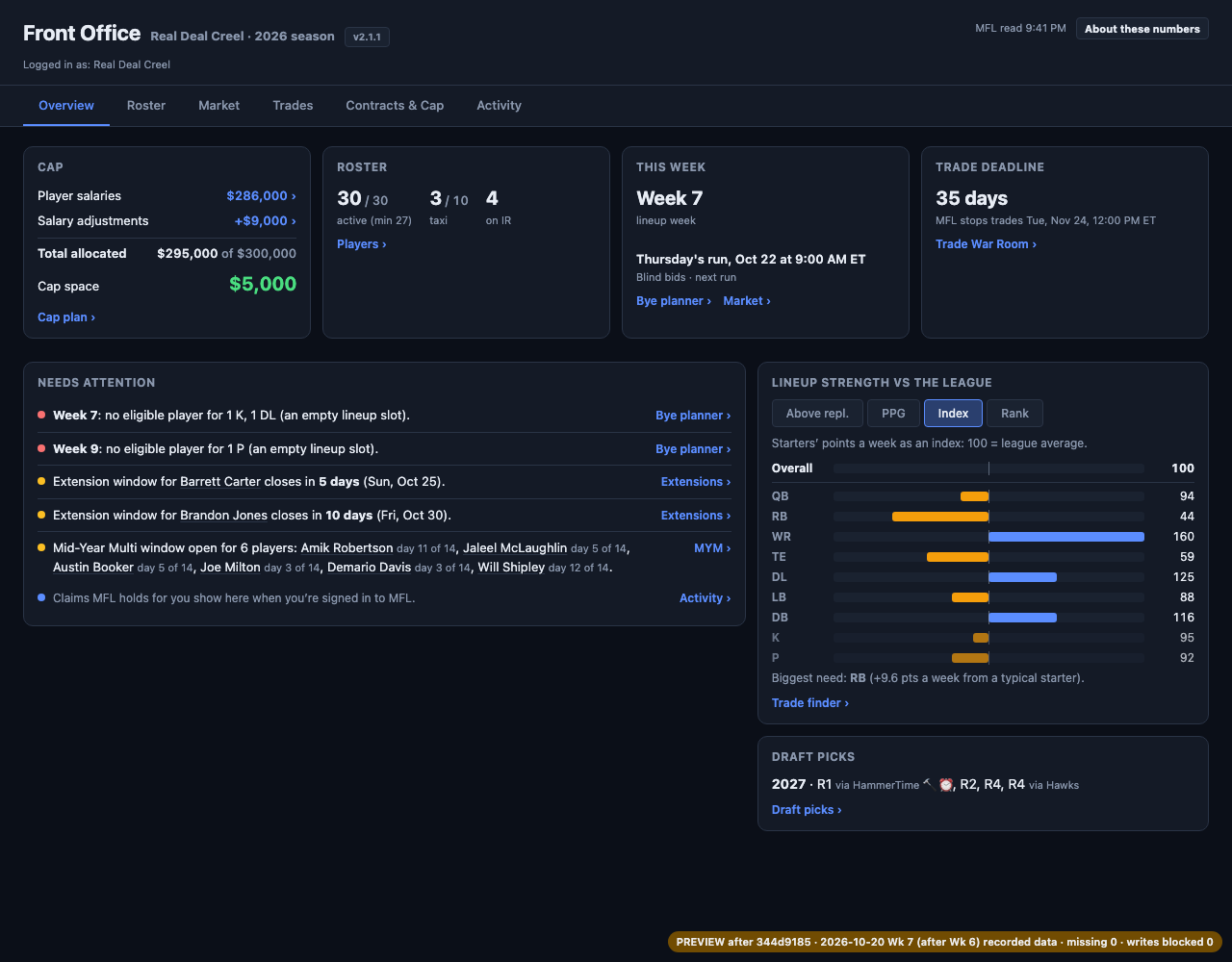Click player name Will Shipley
Viewport: 1232px width, 962px height.
click(x=511, y=568)
